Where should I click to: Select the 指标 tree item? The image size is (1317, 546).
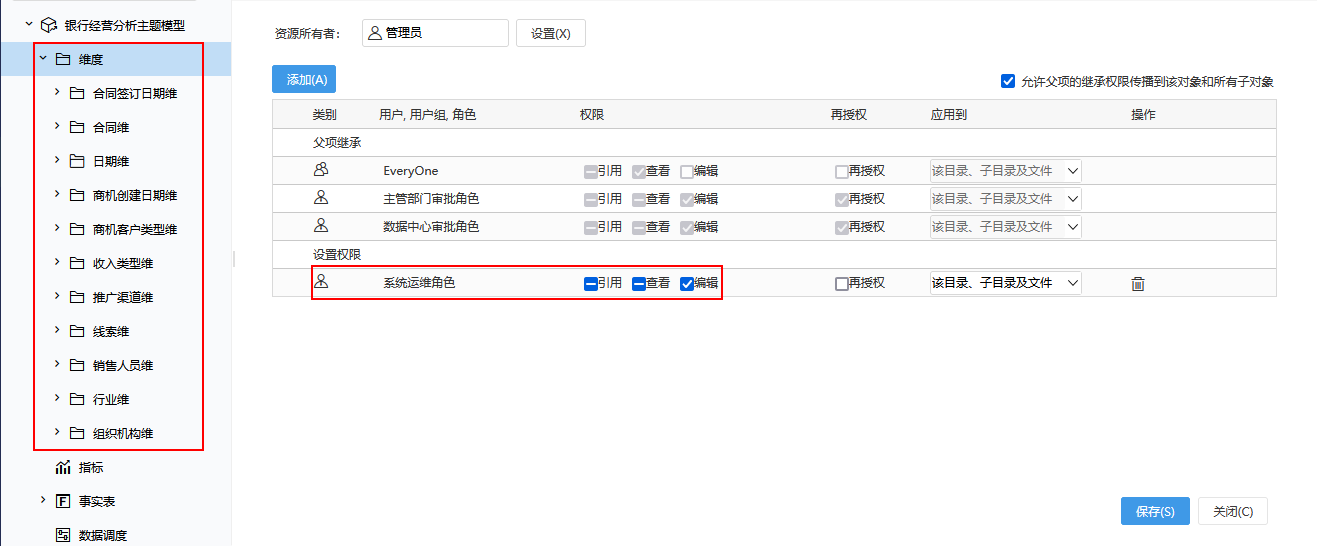91,468
